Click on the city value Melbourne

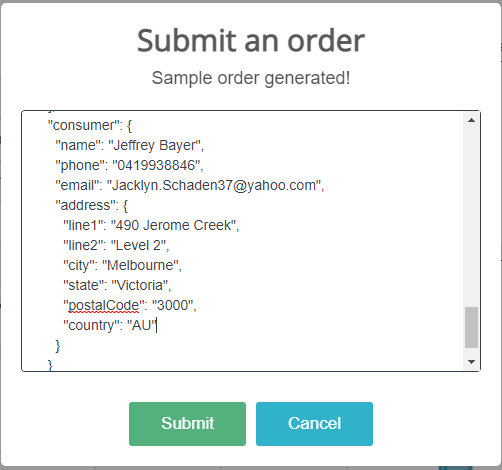point(140,265)
